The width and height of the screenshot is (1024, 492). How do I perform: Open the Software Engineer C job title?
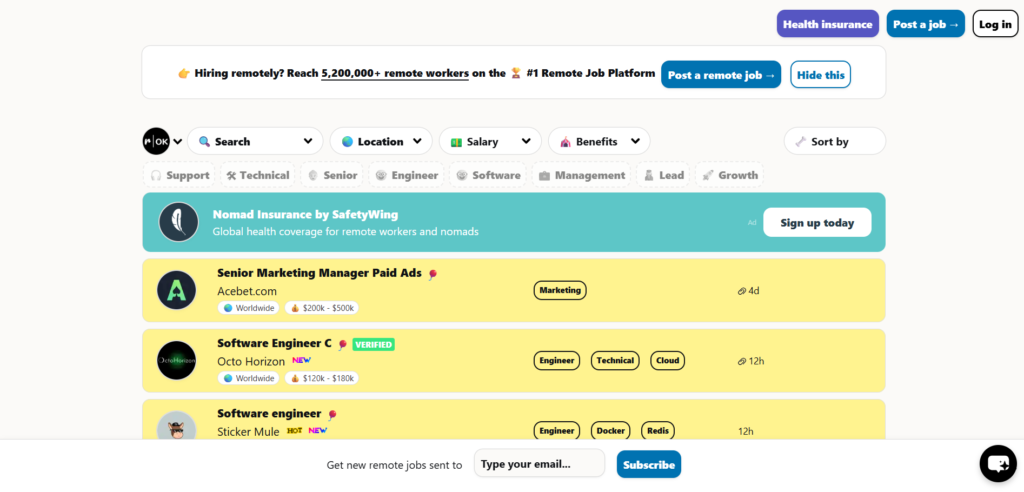click(274, 344)
